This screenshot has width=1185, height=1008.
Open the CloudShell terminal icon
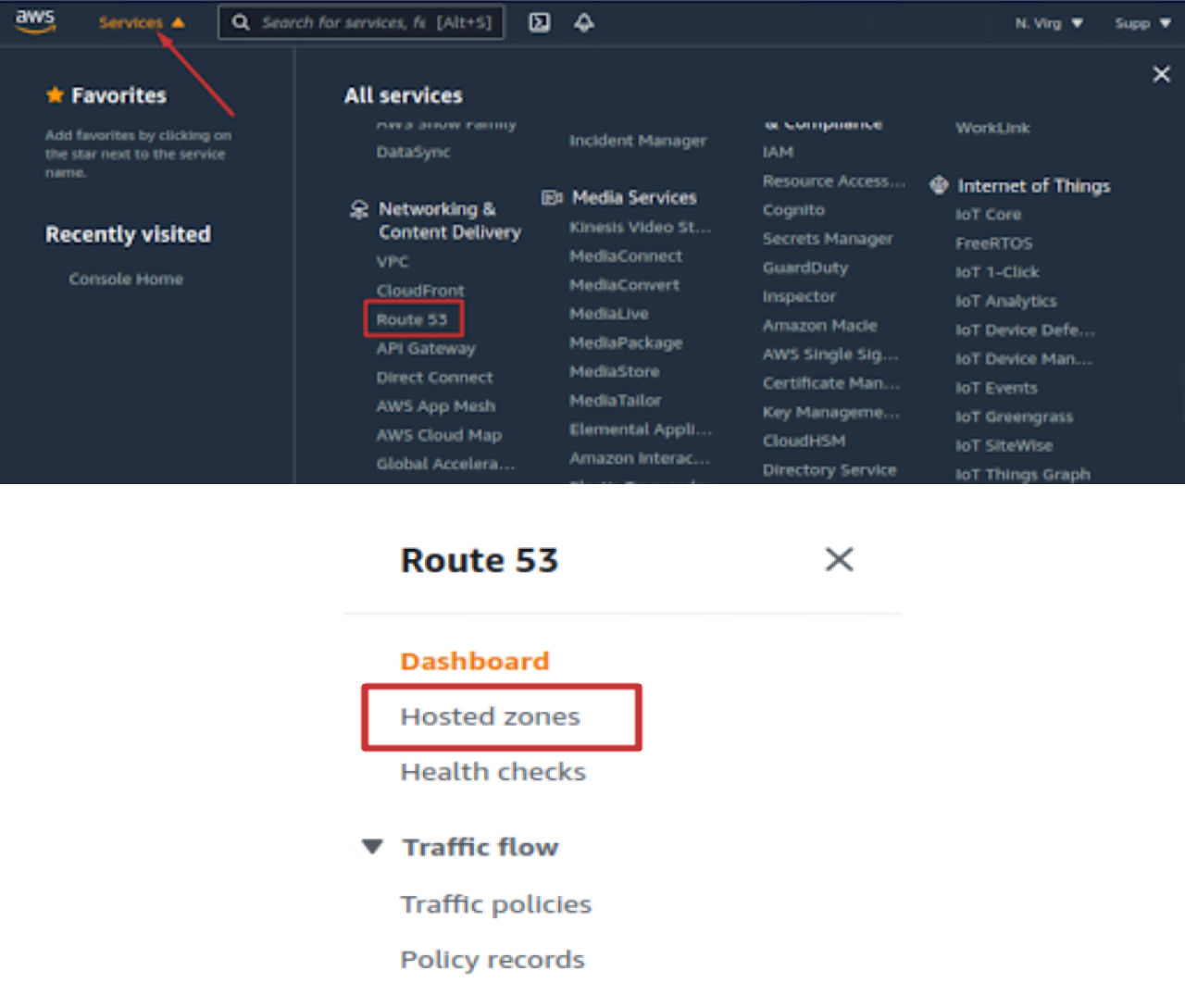click(x=539, y=22)
